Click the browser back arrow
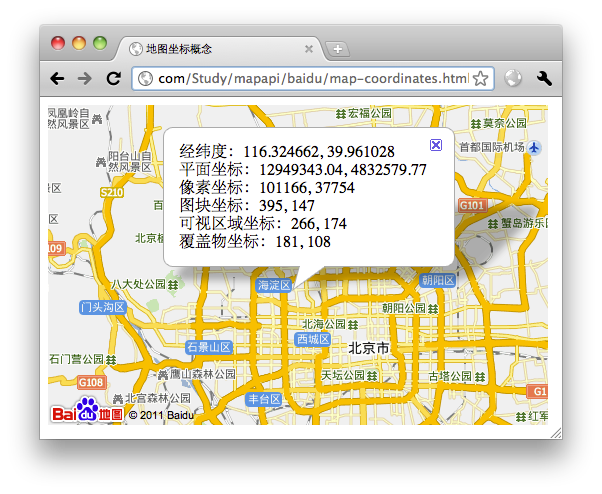Viewport: 602px width, 494px height. coord(58,79)
